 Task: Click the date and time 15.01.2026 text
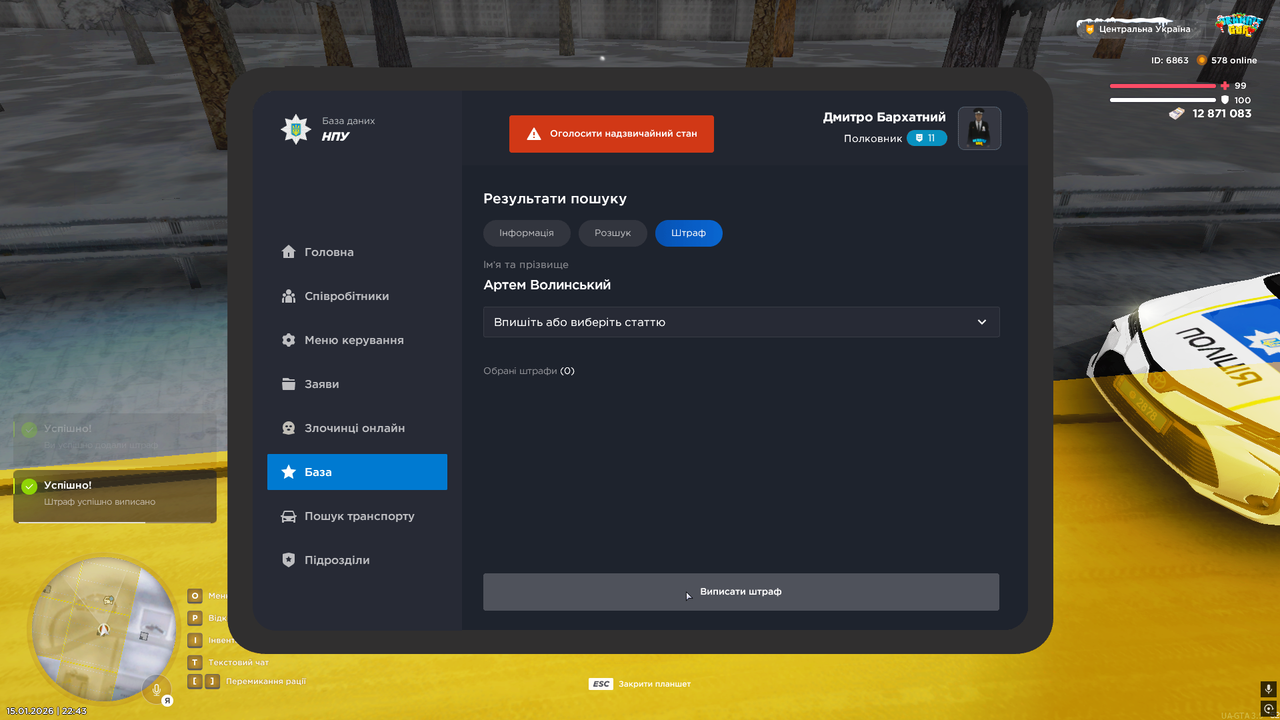pos(46,711)
